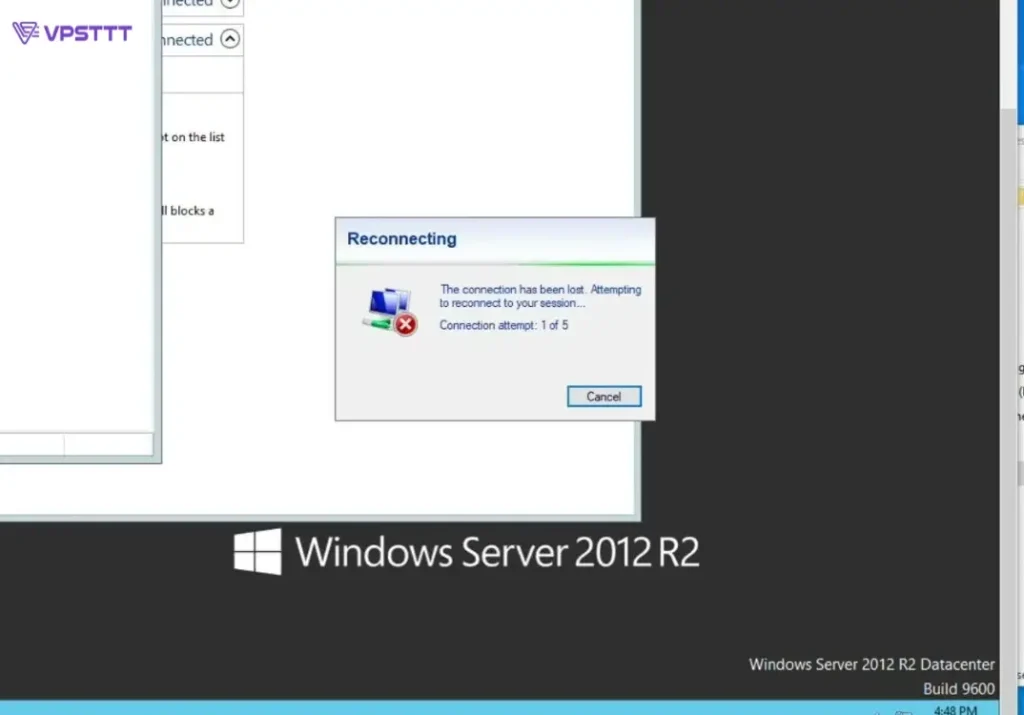Click the 'on the list' text line
The height and width of the screenshot is (715, 1024).
coord(193,137)
